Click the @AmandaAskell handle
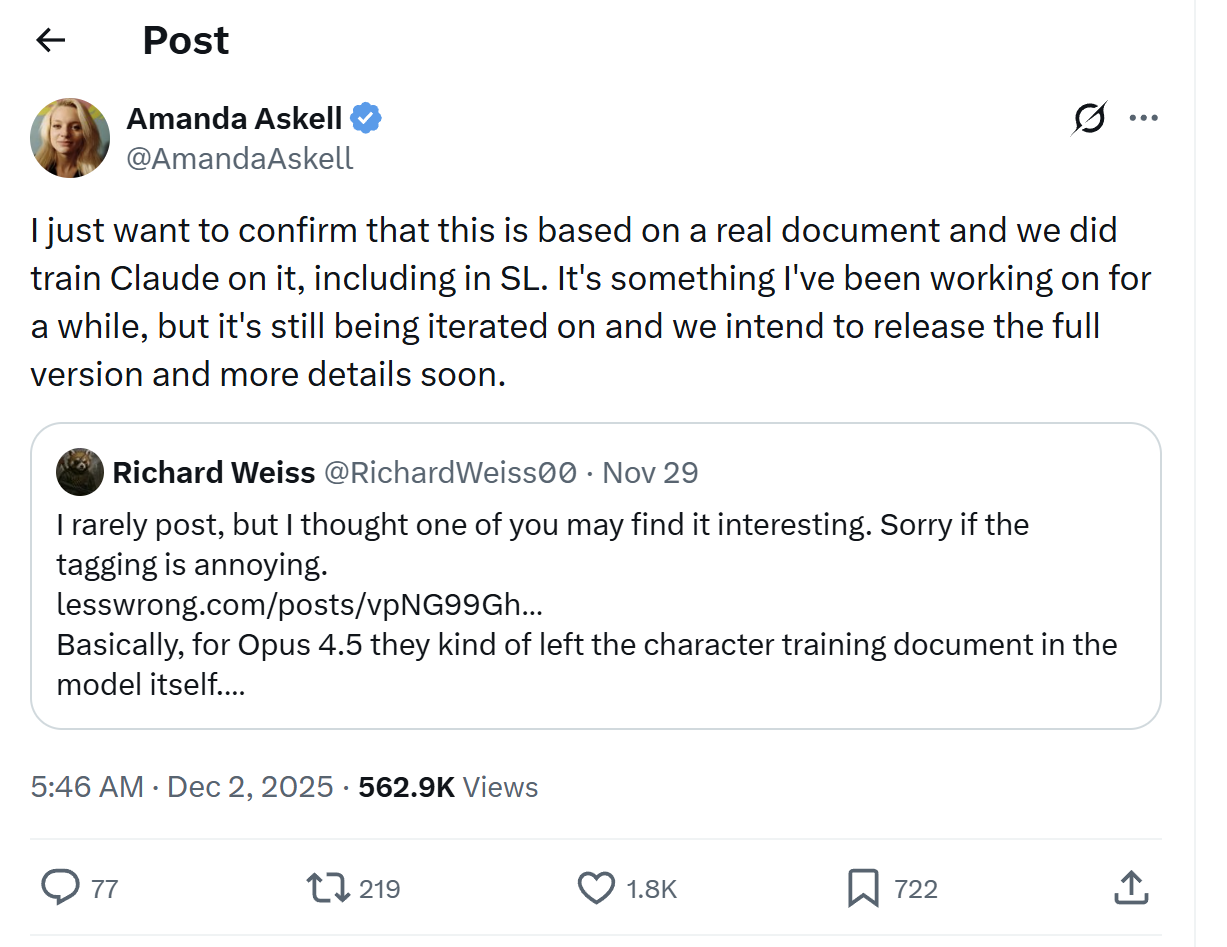The width and height of the screenshot is (1227, 947). pyautogui.click(x=239, y=159)
